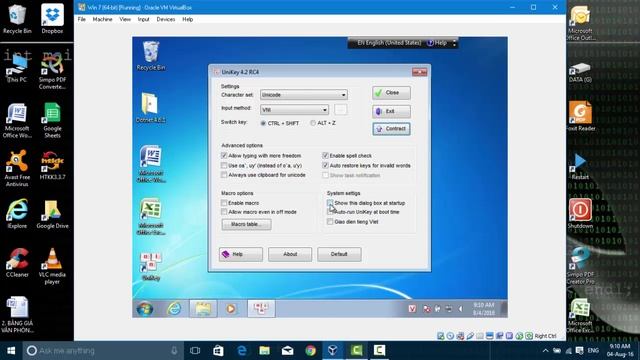The height and width of the screenshot is (360, 640).
Task: Open VirtualBox Help menu
Action: [187, 19]
